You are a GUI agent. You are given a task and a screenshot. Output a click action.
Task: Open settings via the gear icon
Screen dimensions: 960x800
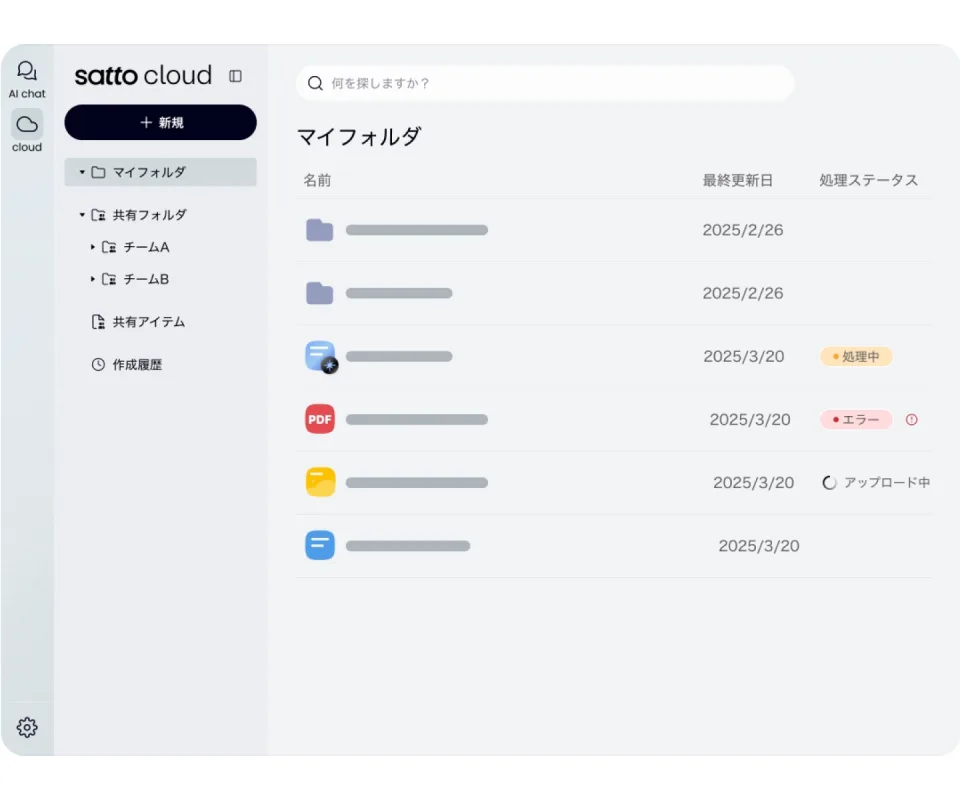(x=27, y=727)
